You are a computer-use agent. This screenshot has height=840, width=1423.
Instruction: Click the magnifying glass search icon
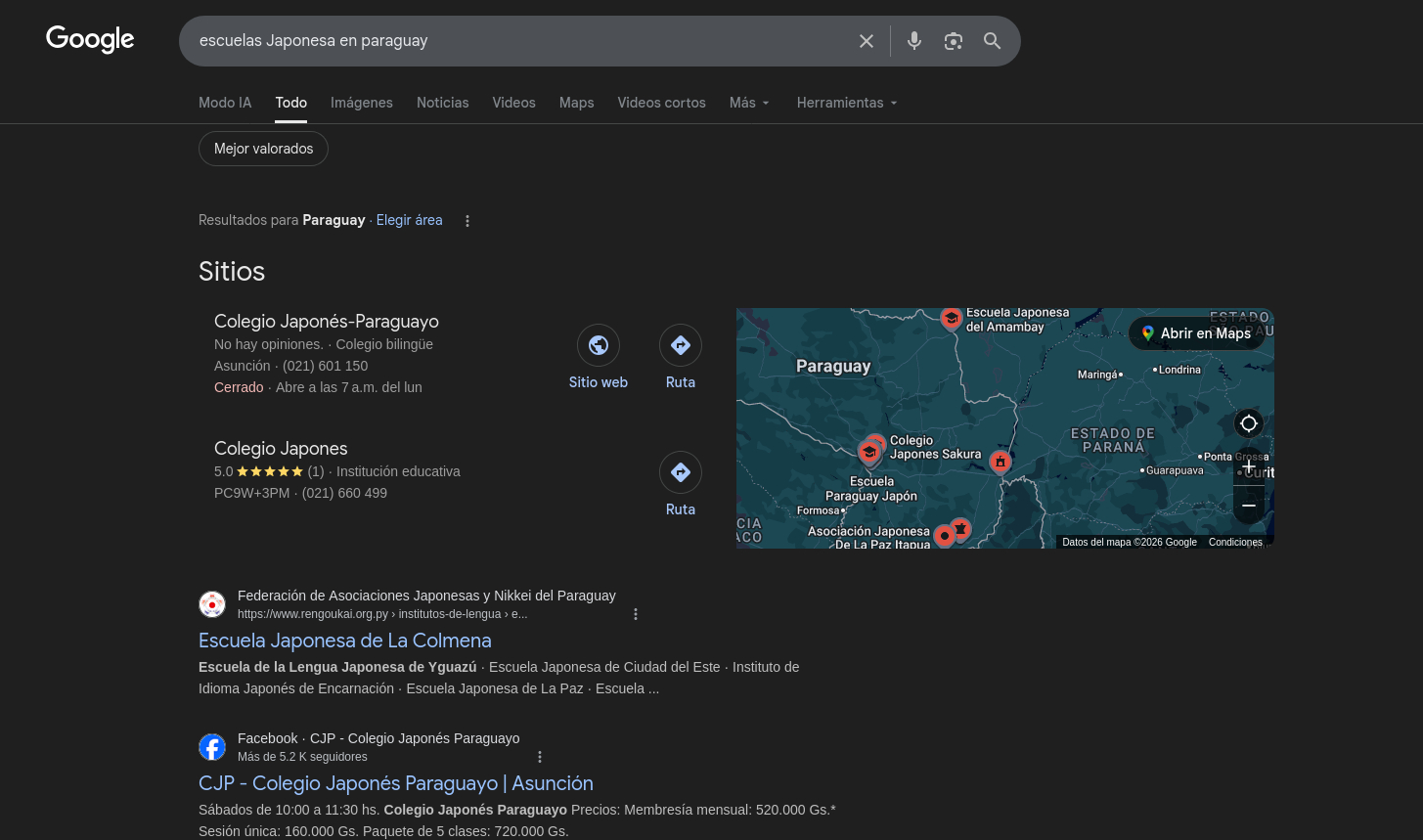992,41
